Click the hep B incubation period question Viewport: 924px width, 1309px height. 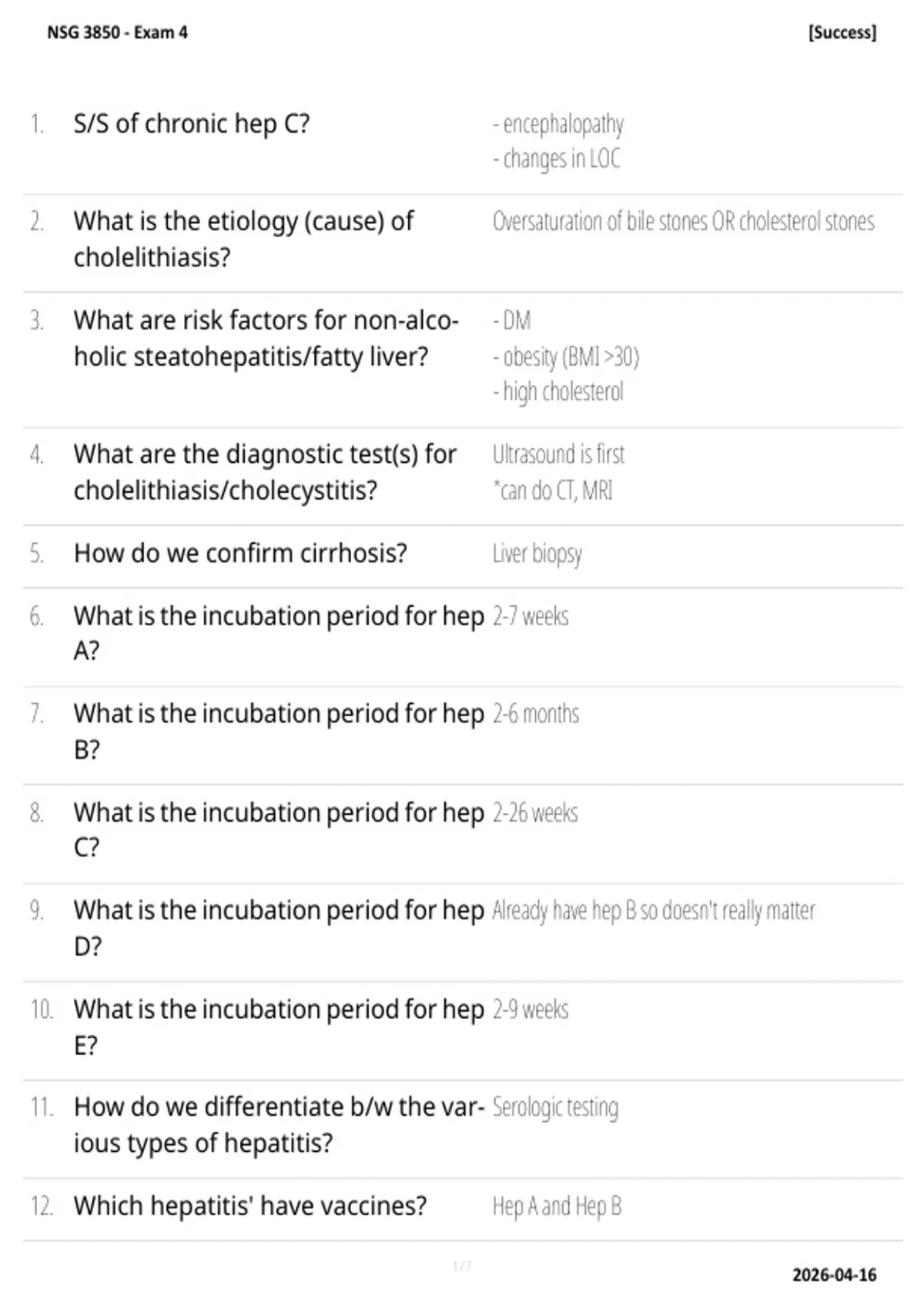click(x=279, y=731)
